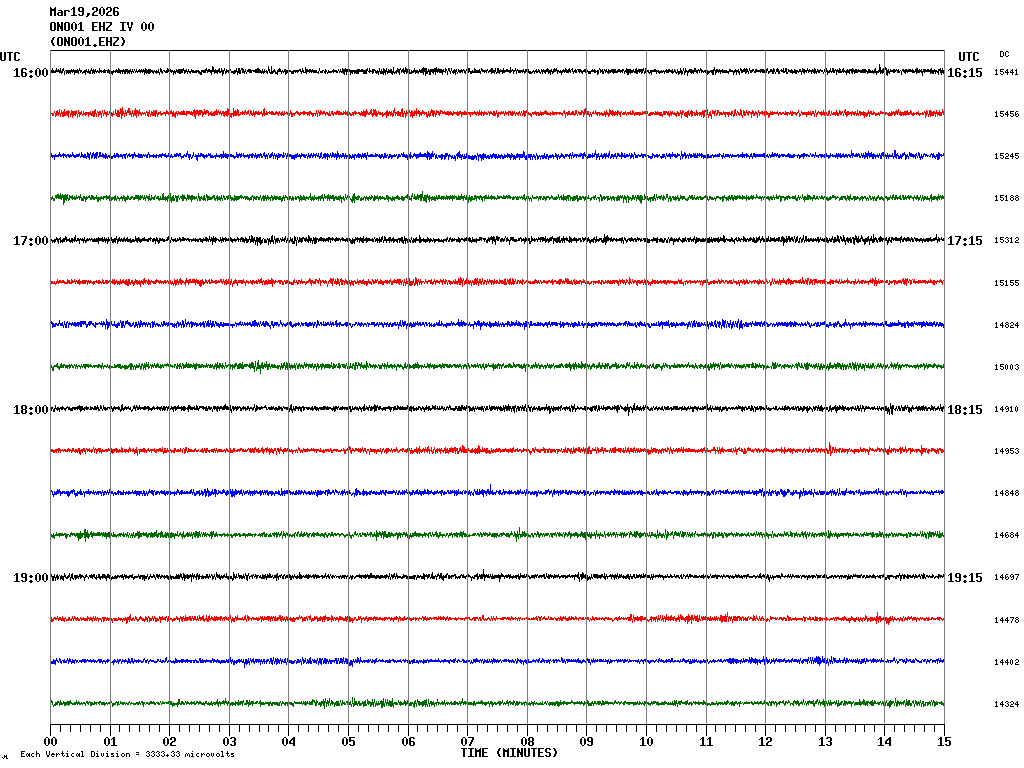Select the ONO01 EHZ IV 00 station title
The image size is (1024, 768).
coord(102,27)
